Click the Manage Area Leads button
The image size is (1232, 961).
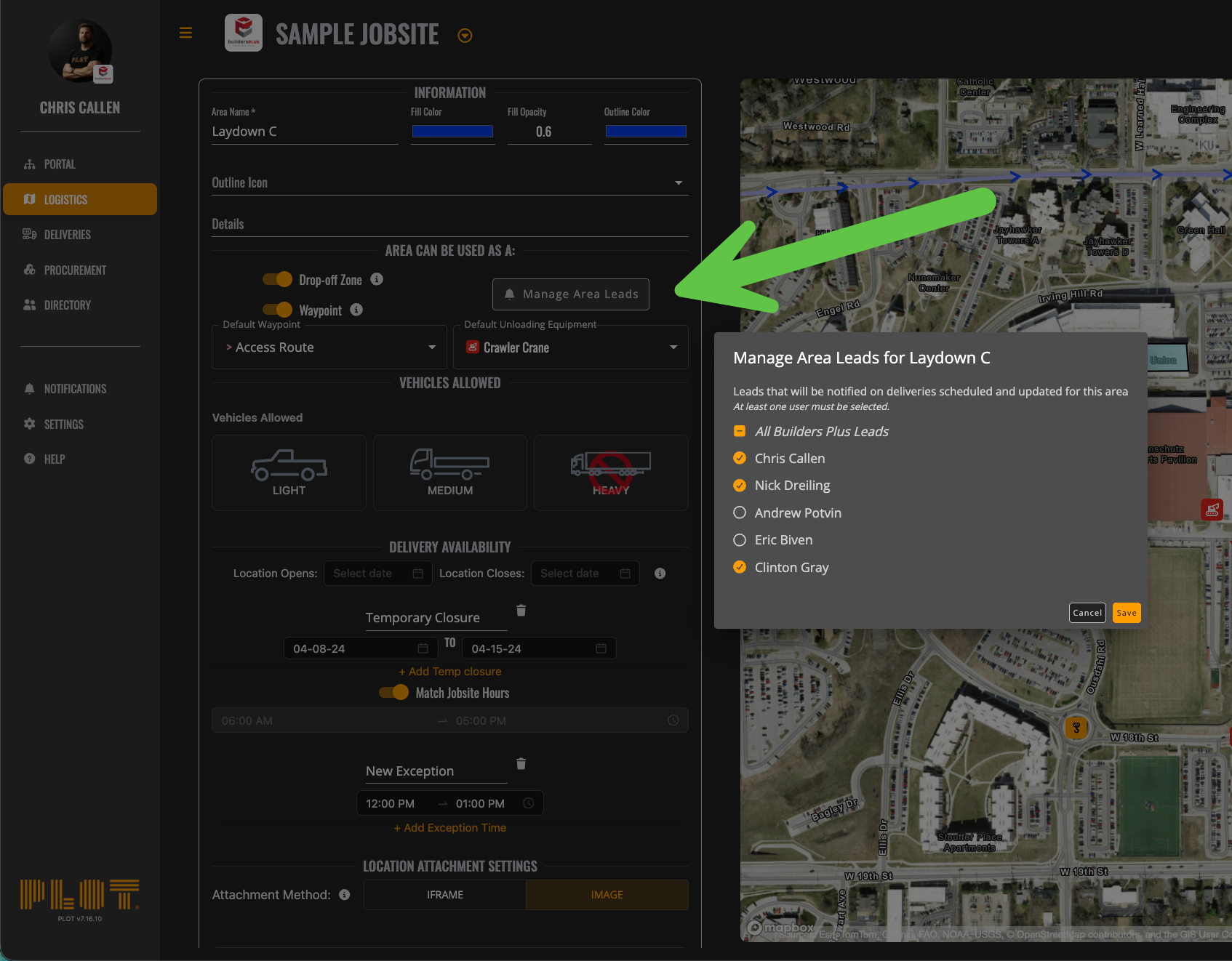pos(570,294)
